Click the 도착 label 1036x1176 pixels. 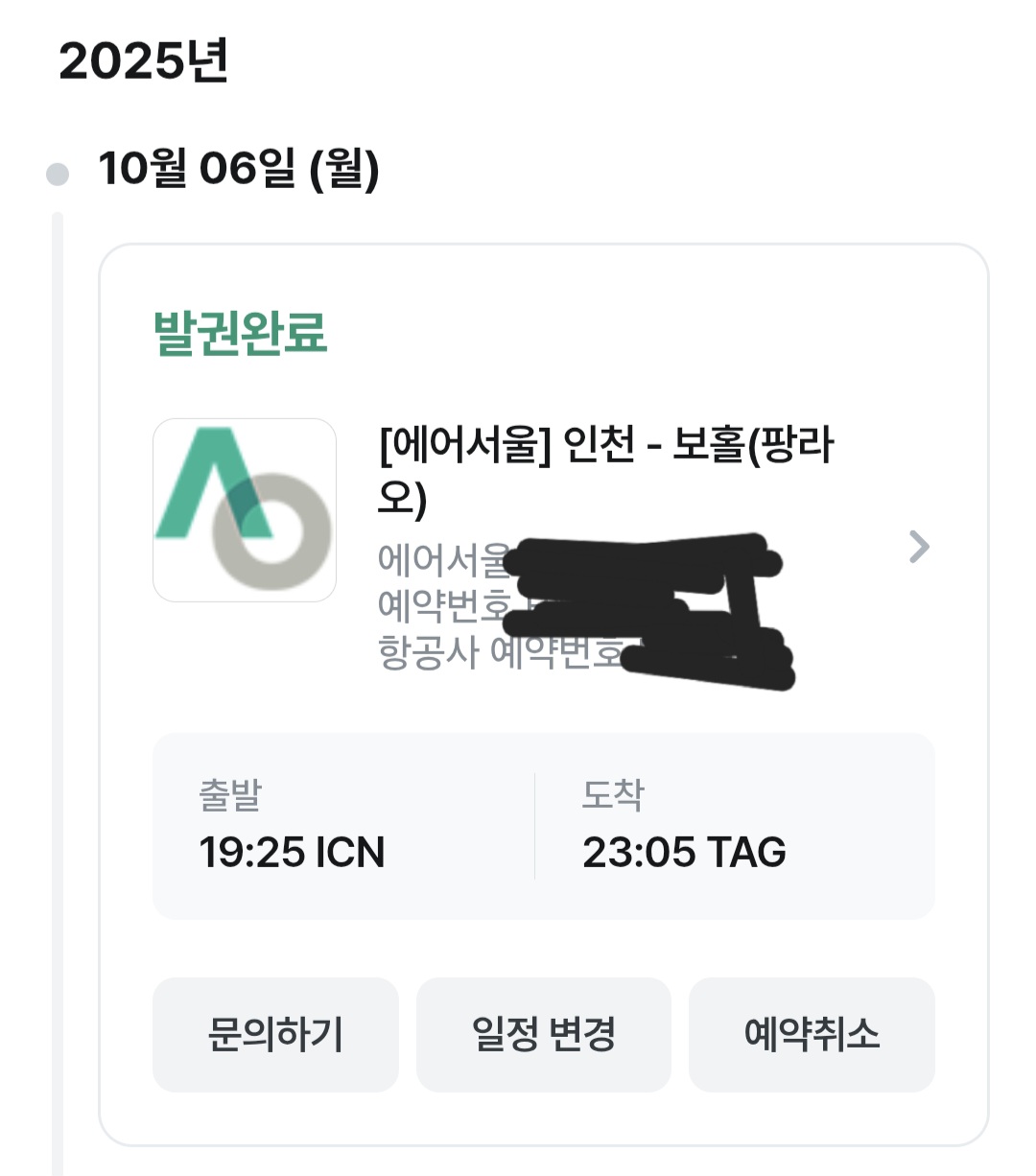click(x=613, y=794)
